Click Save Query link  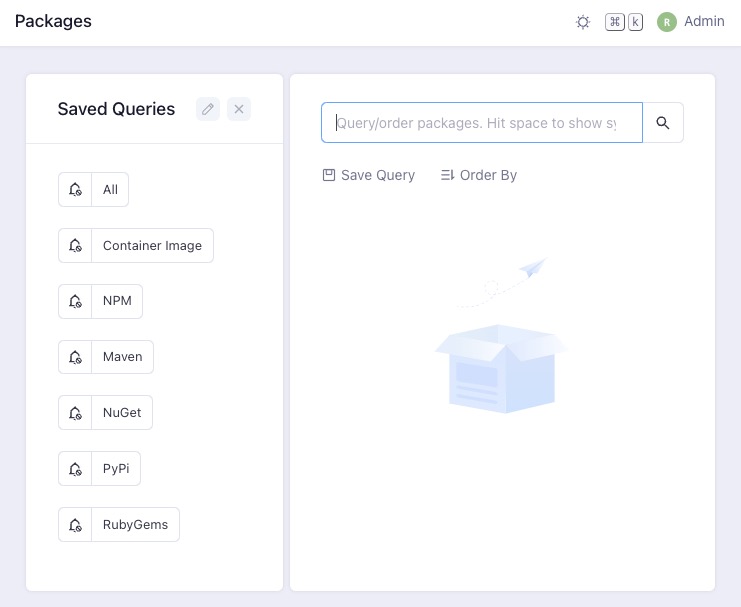[369, 175]
